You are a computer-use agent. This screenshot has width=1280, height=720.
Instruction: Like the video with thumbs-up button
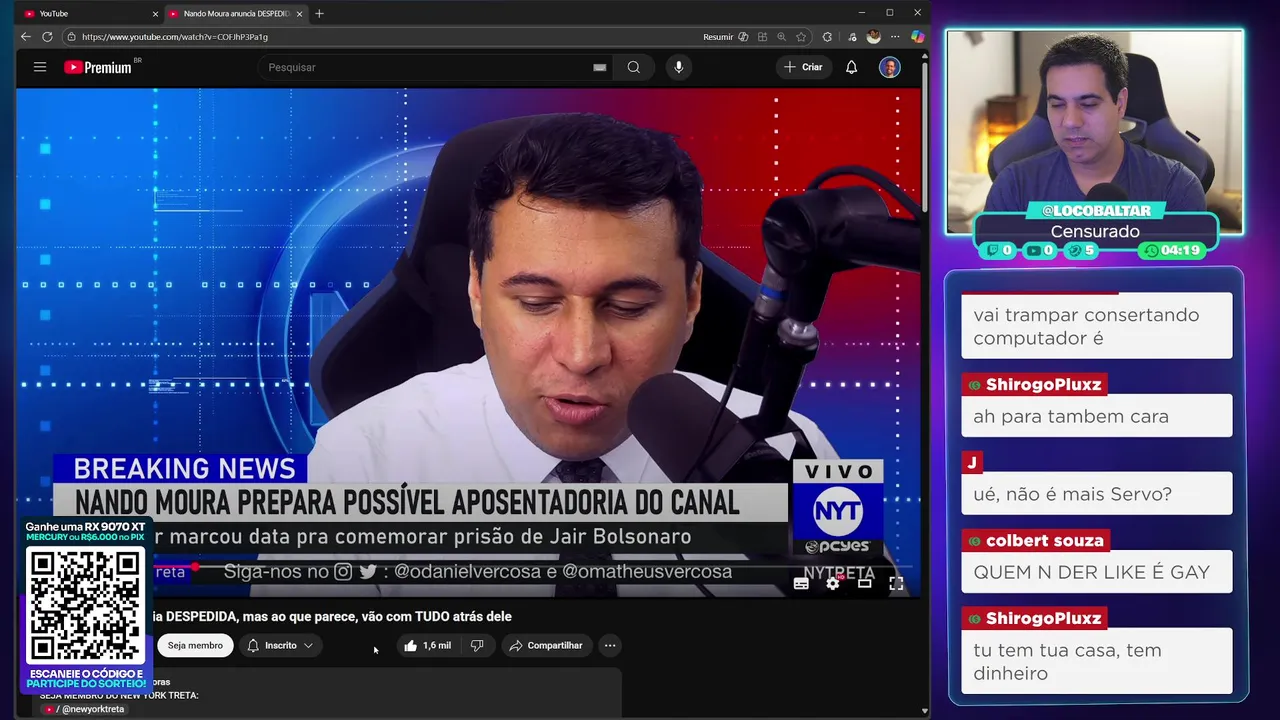[x=428, y=646]
